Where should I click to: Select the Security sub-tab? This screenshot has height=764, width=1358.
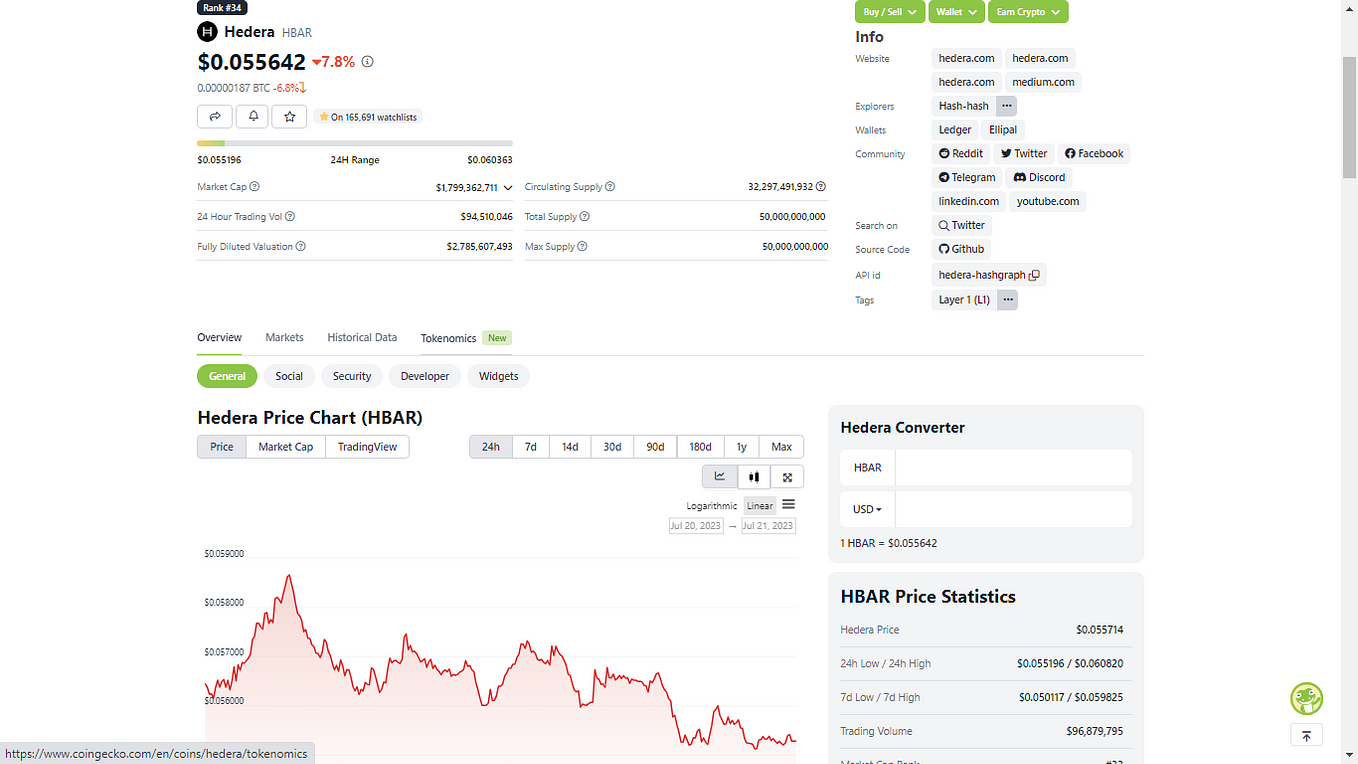point(352,376)
